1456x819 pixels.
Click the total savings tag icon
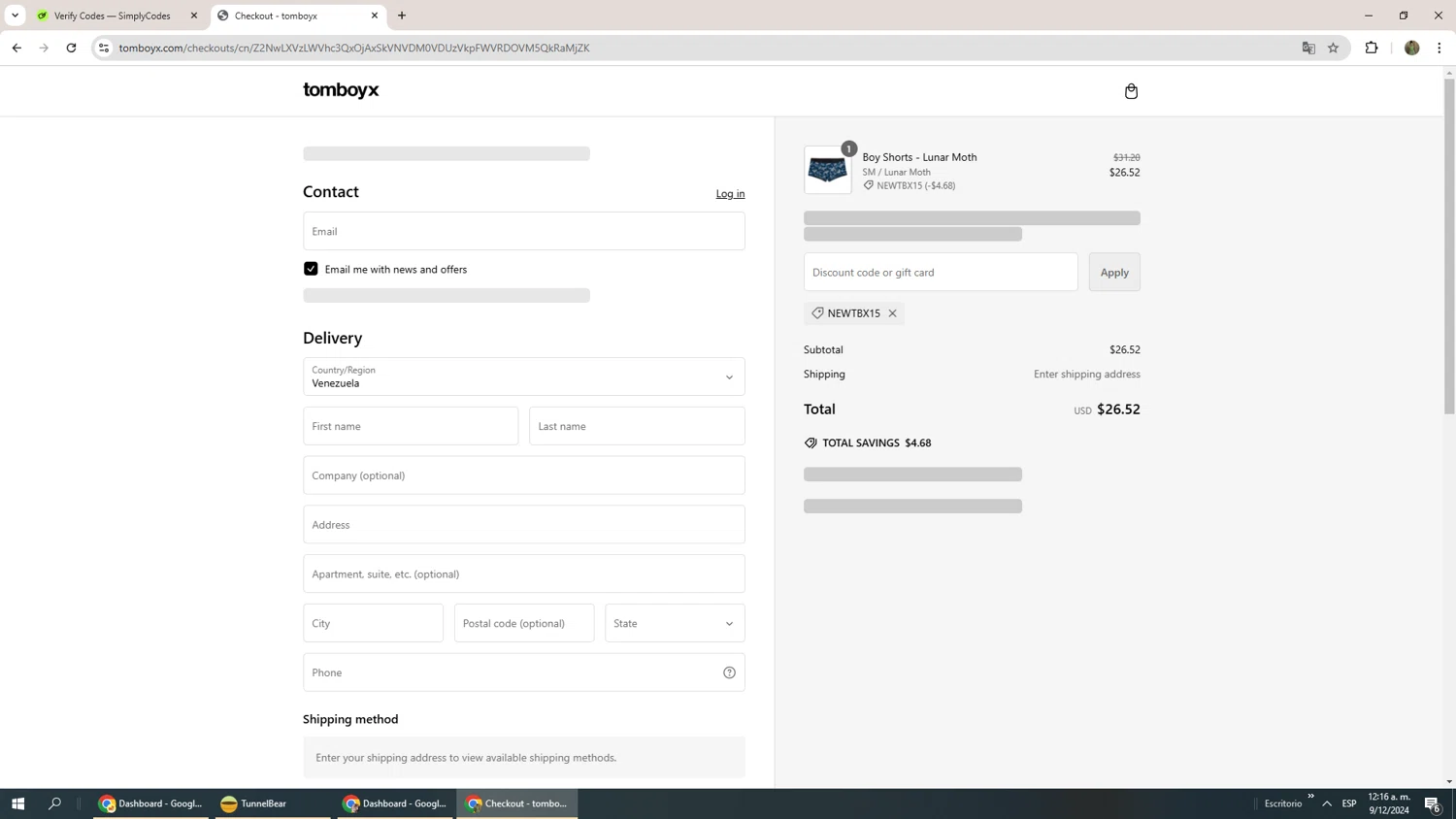[811, 442]
